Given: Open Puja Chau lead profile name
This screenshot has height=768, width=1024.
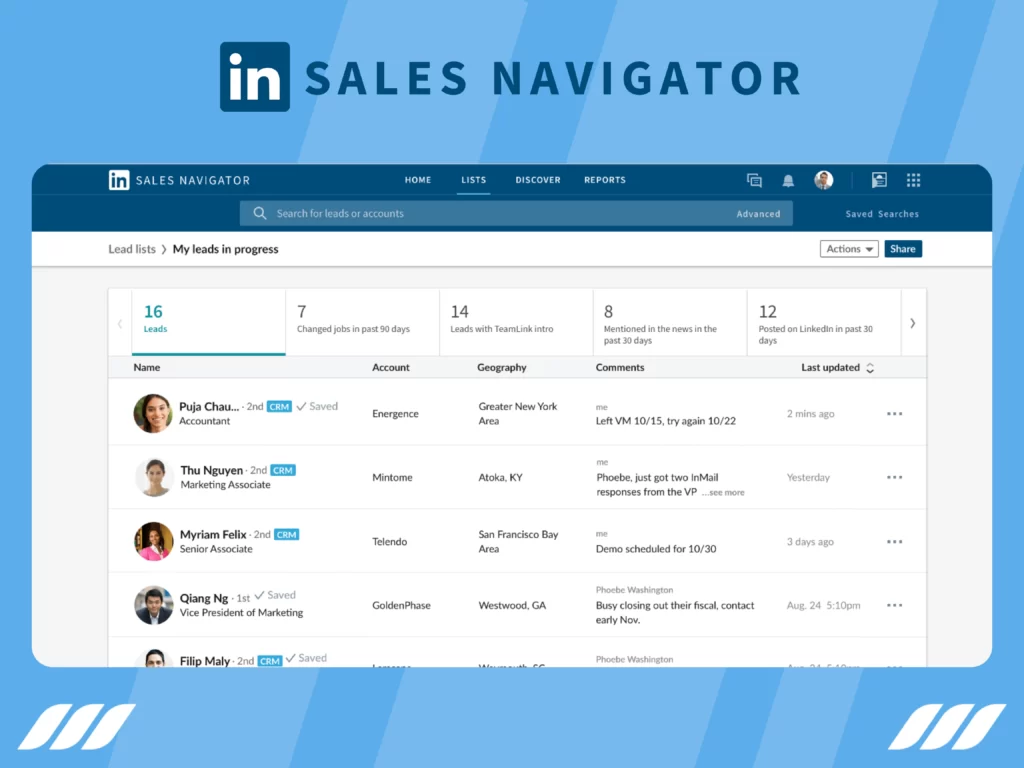Looking at the screenshot, I should point(209,406).
